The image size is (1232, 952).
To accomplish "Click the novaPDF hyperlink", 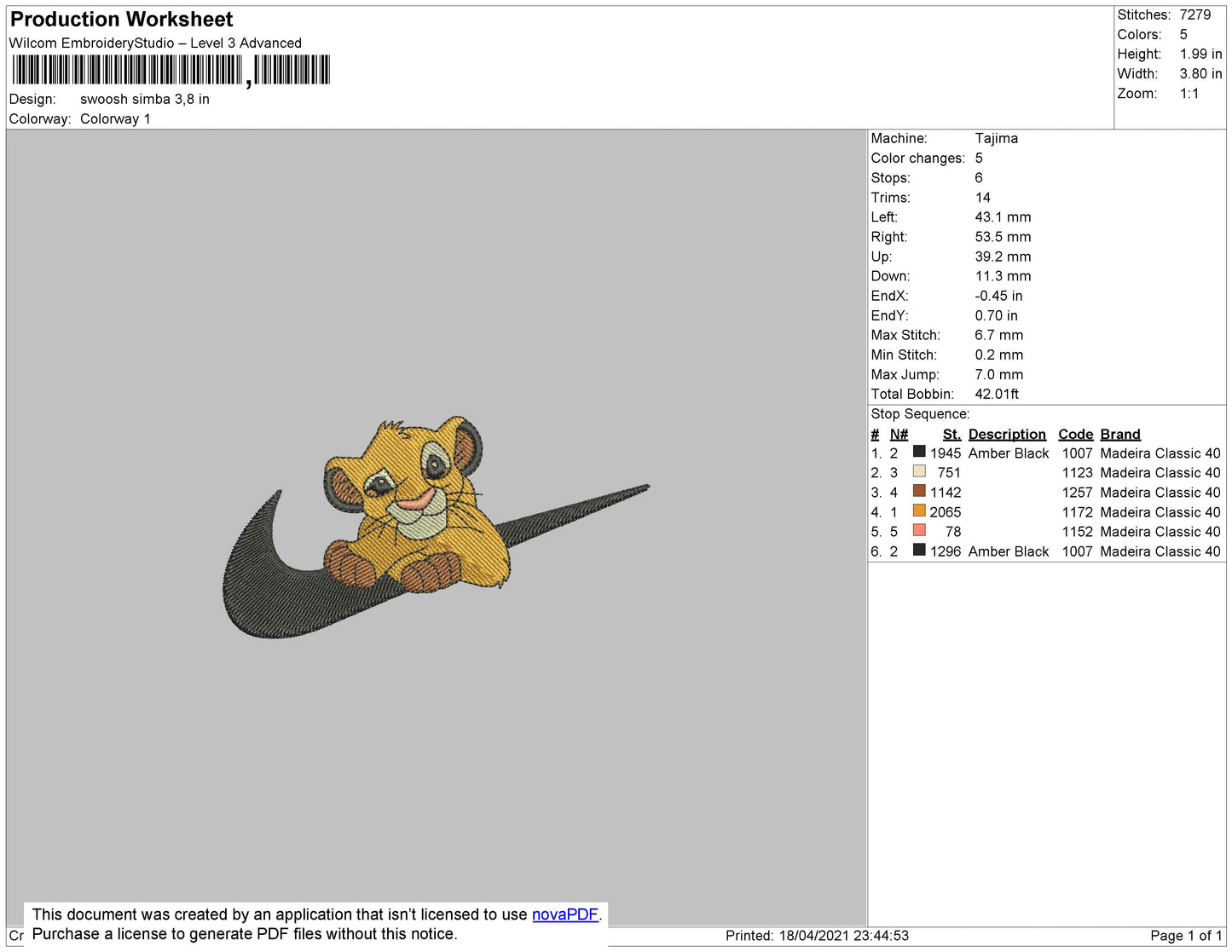I will tap(564, 914).
